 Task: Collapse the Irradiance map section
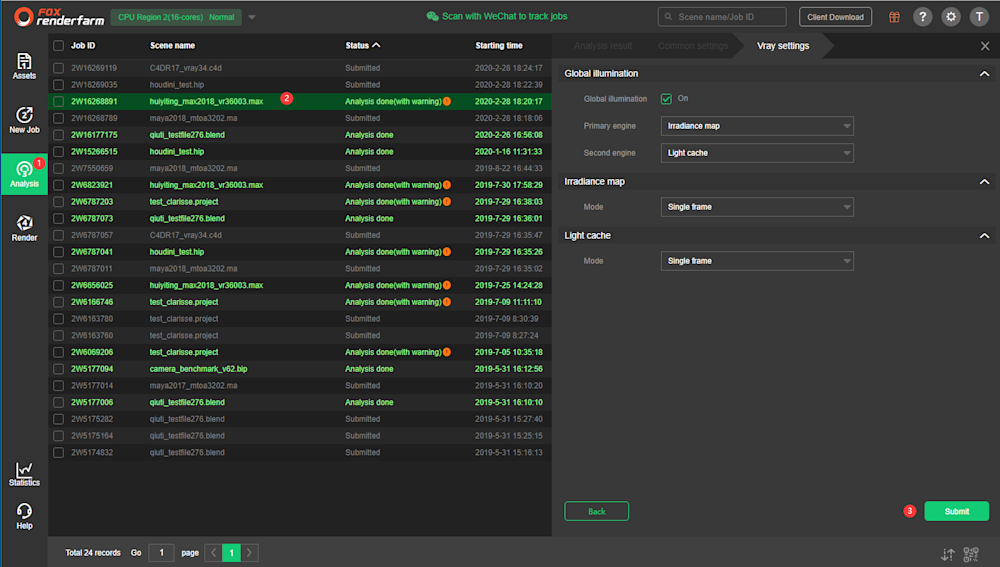click(984, 182)
